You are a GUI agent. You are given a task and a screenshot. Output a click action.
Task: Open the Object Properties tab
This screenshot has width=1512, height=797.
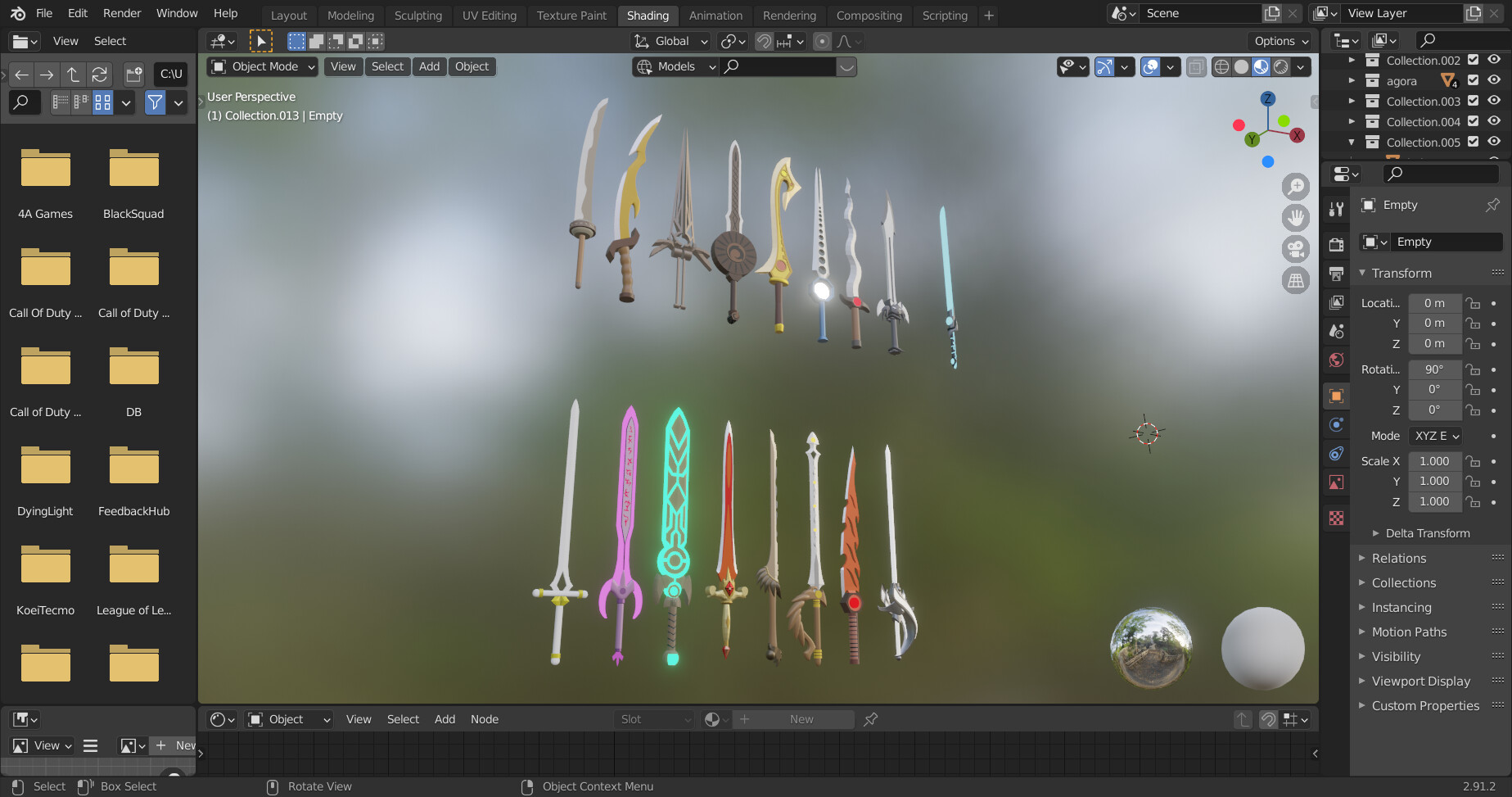click(1336, 396)
